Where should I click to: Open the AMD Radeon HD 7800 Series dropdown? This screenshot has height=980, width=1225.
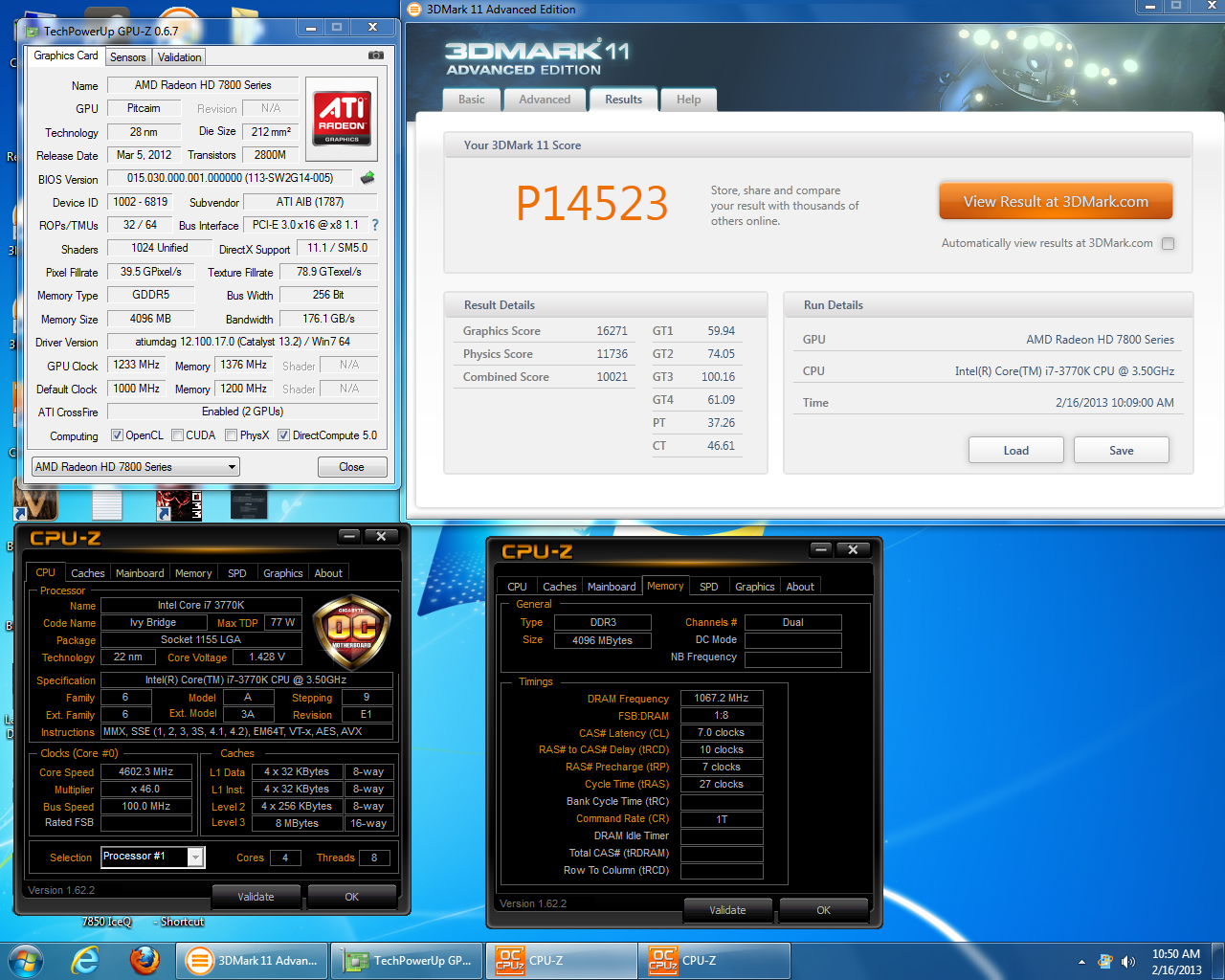[136, 467]
